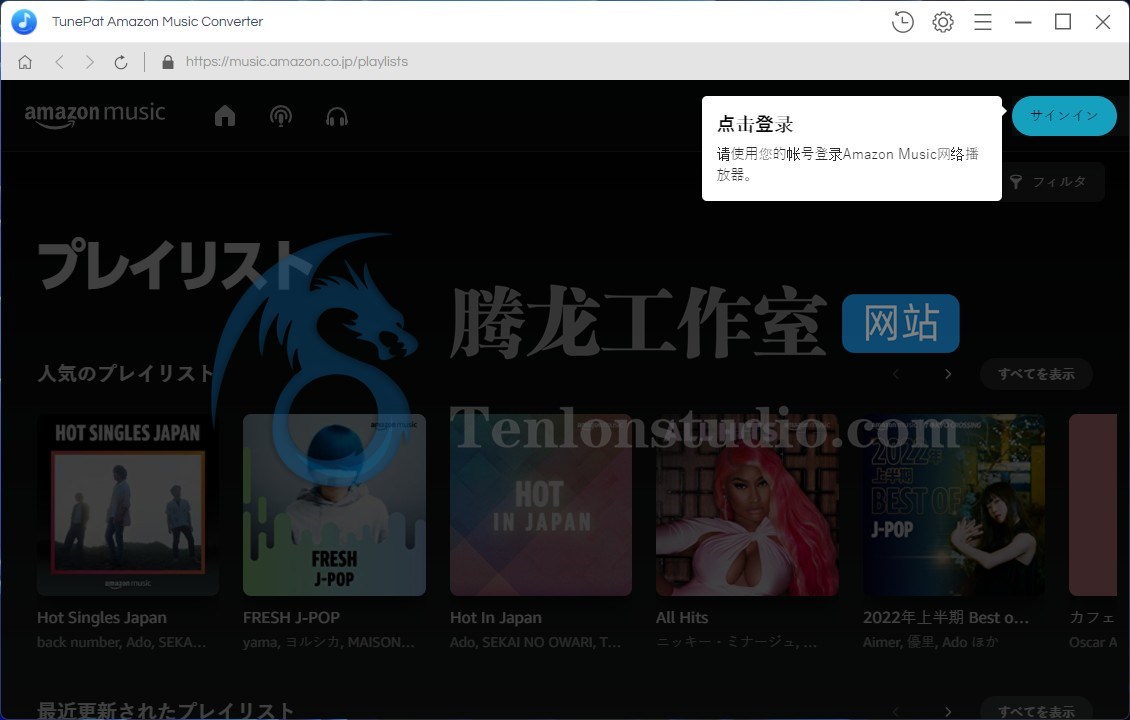This screenshot has height=720, width=1130.
Task: Open the フィルタ filter button
Action: click(1051, 182)
